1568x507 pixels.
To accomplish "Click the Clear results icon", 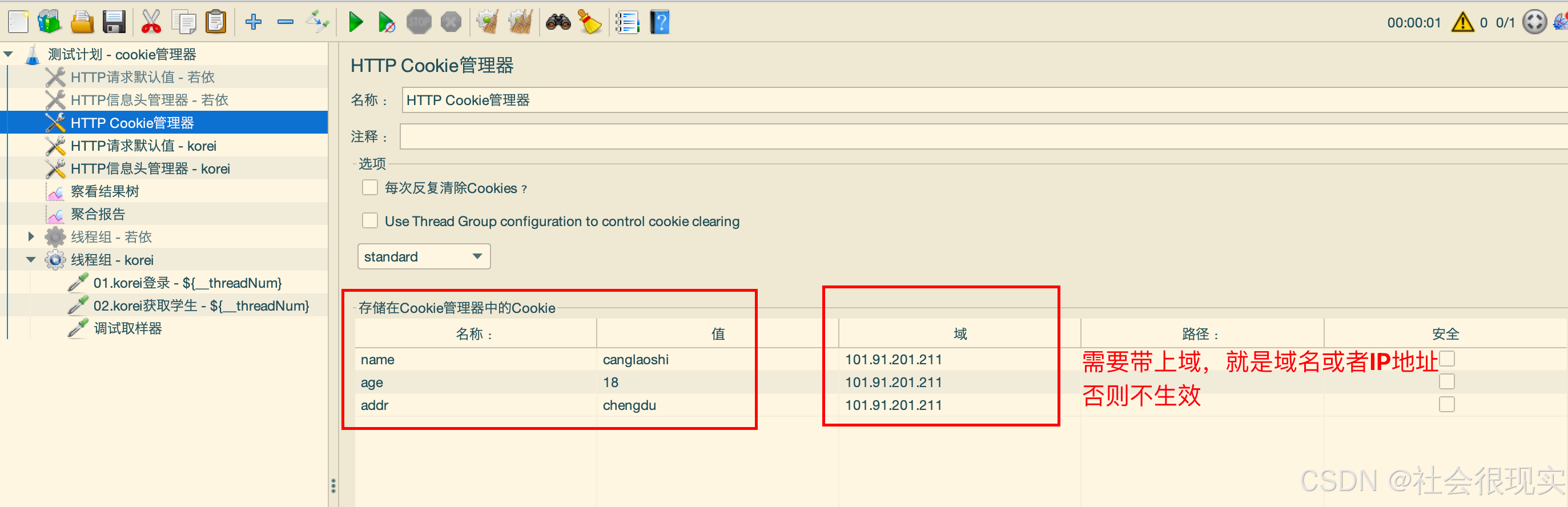I will coord(488,22).
